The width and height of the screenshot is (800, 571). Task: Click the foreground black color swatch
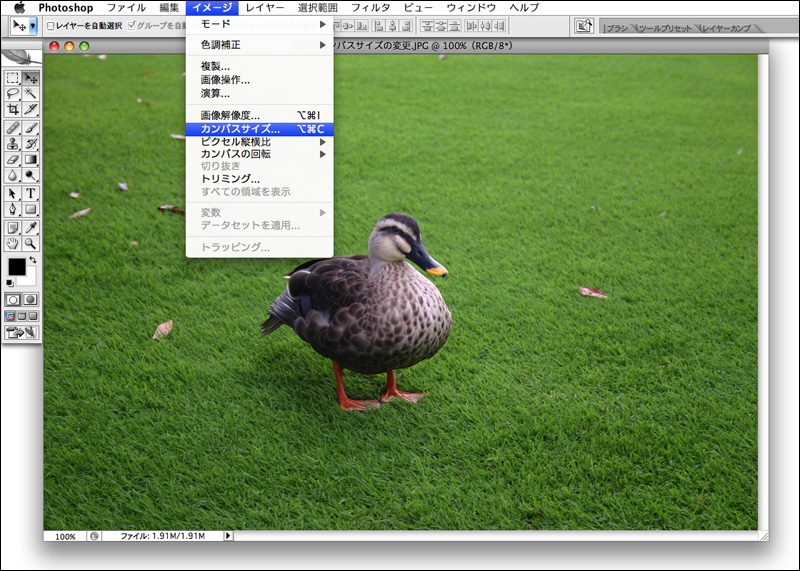[x=17, y=267]
